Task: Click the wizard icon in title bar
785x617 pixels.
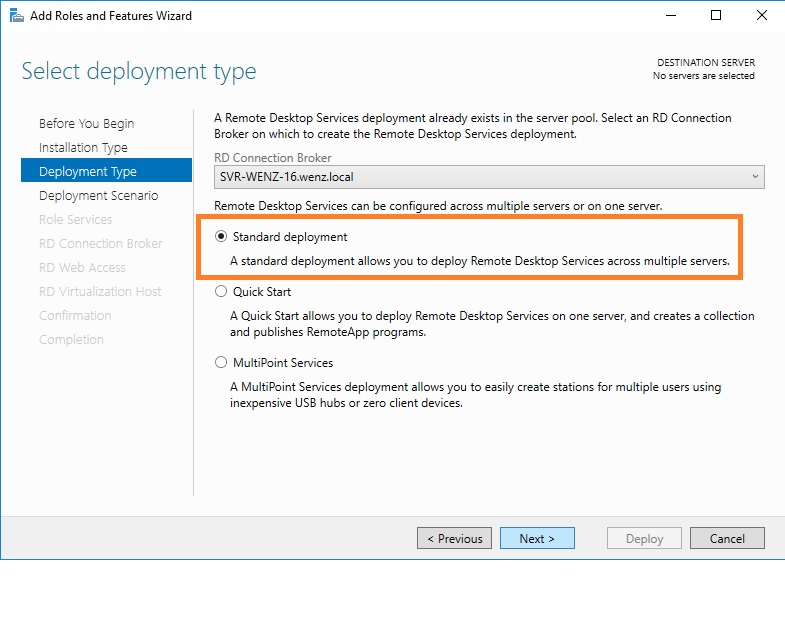Action: point(17,16)
